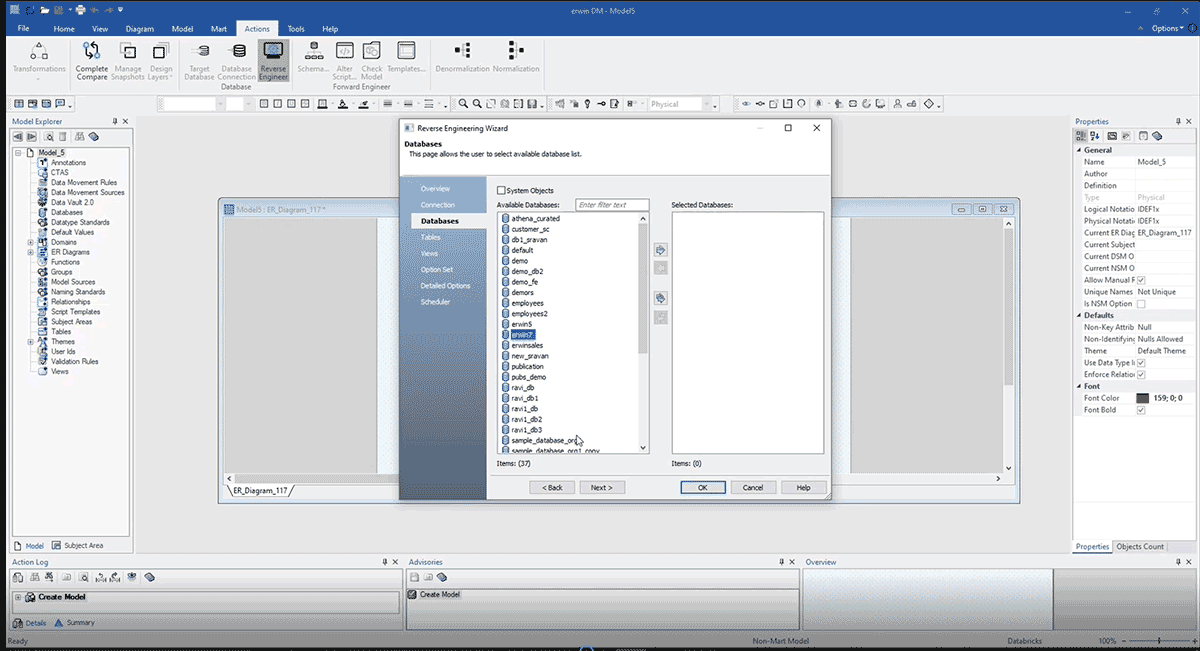Click the database filter text field
The image size is (1200, 651).
pyautogui.click(x=612, y=205)
